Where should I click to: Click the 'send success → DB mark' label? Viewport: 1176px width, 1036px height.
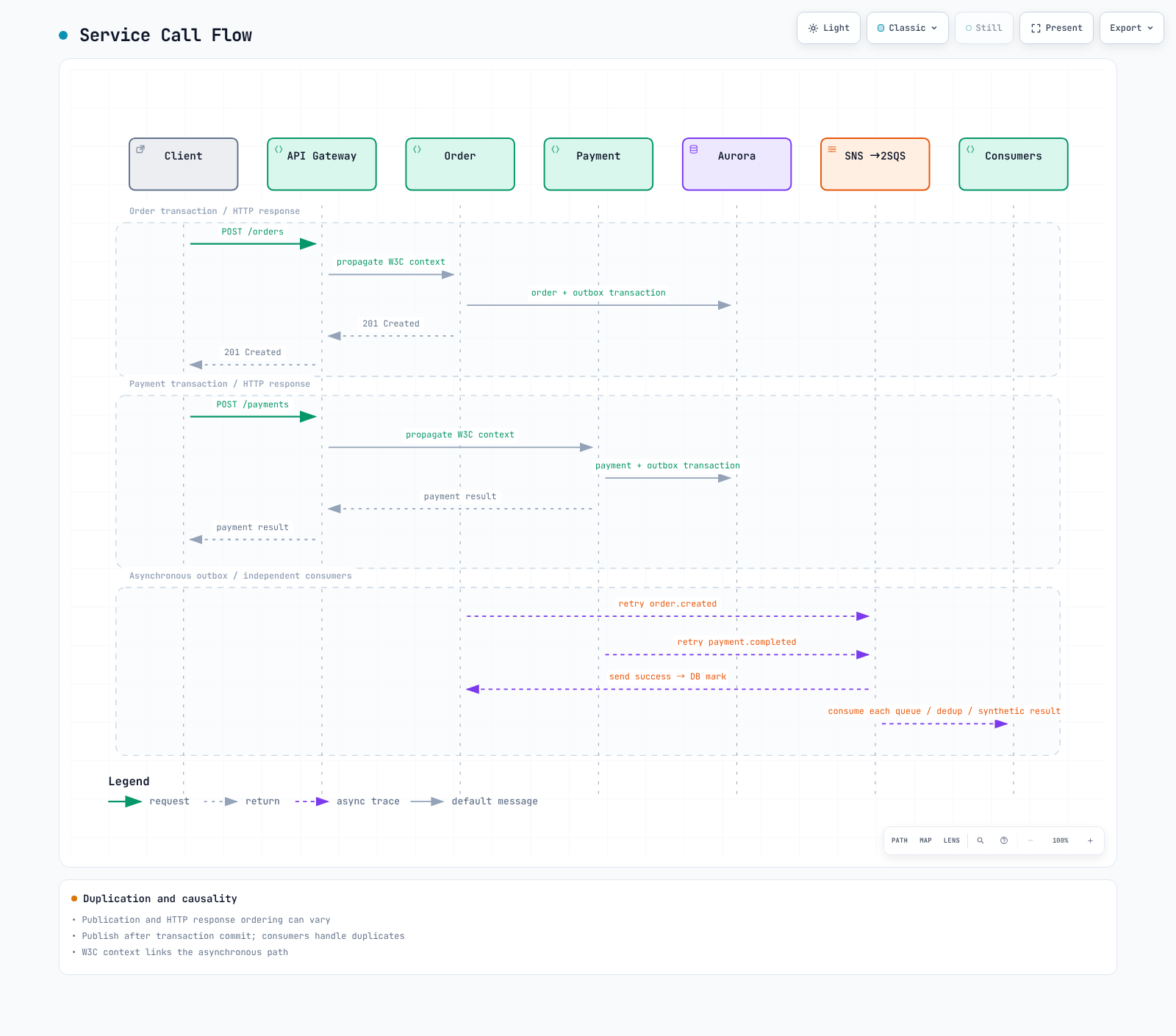[667, 676]
